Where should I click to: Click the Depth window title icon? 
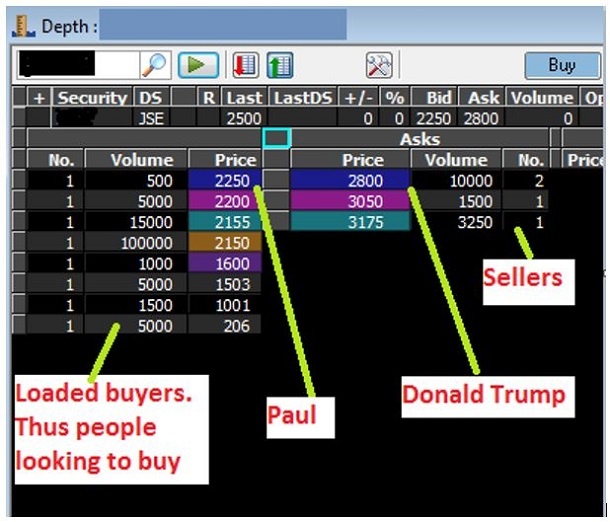click(x=20, y=25)
